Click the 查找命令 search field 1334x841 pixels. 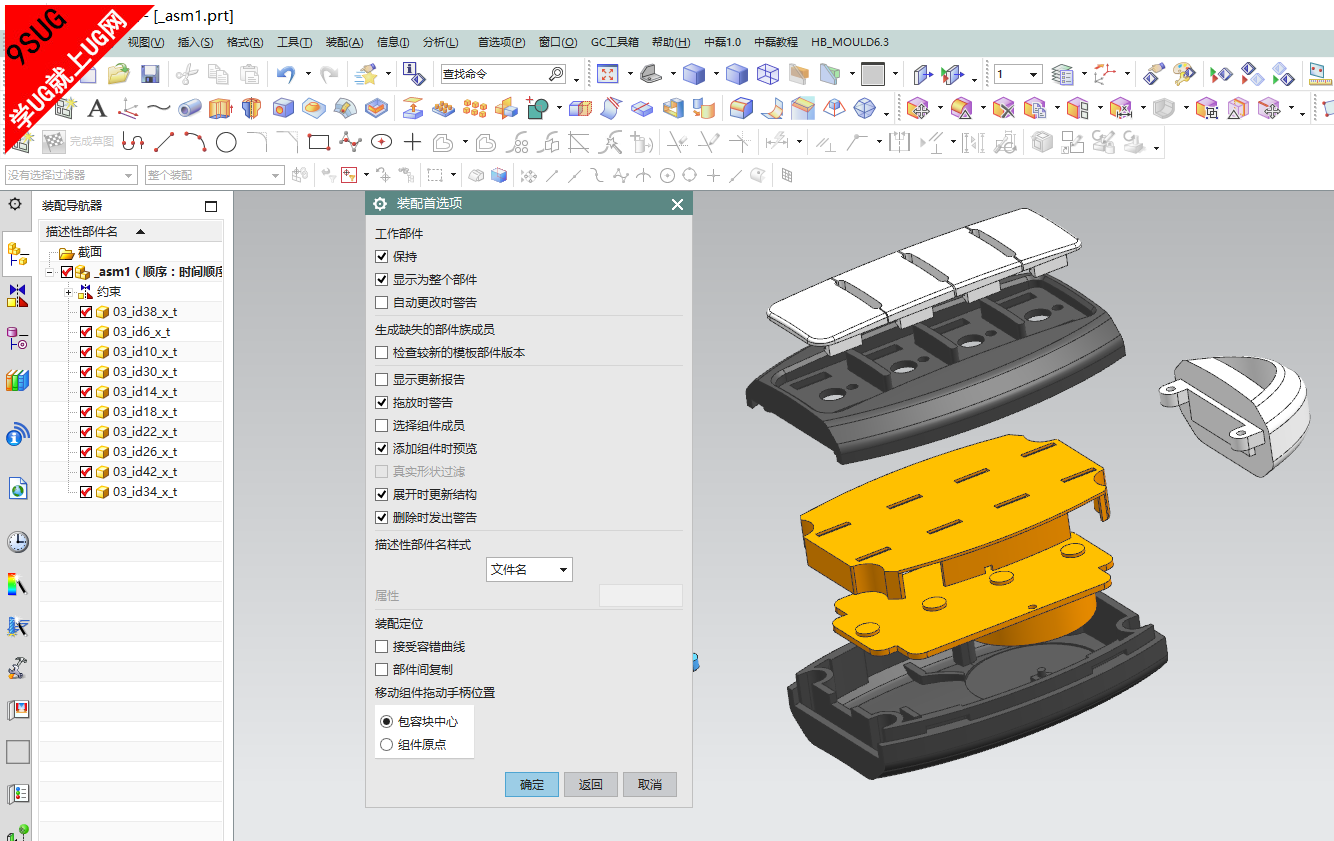pyautogui.click(x=503, y=74)
